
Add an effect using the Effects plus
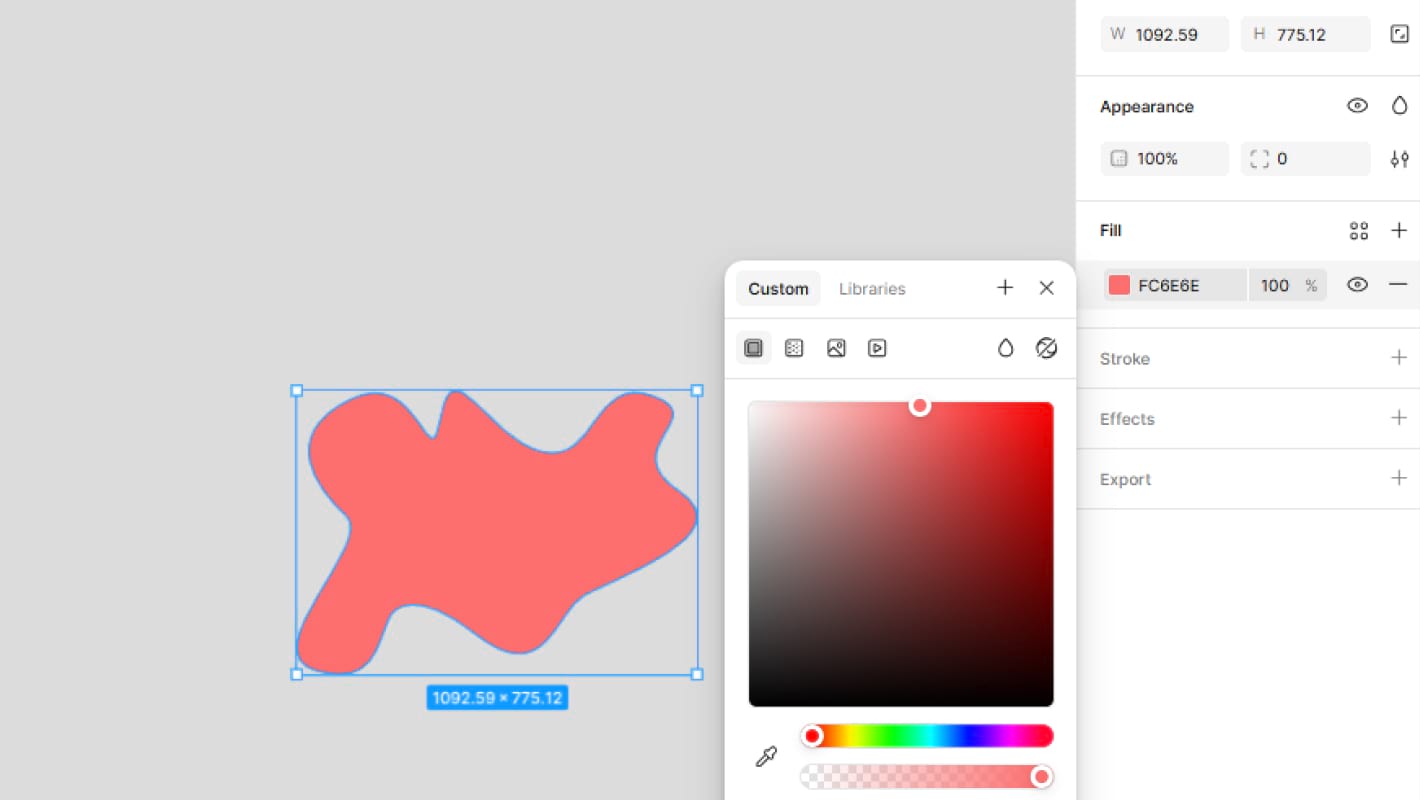coord(1399,418)
